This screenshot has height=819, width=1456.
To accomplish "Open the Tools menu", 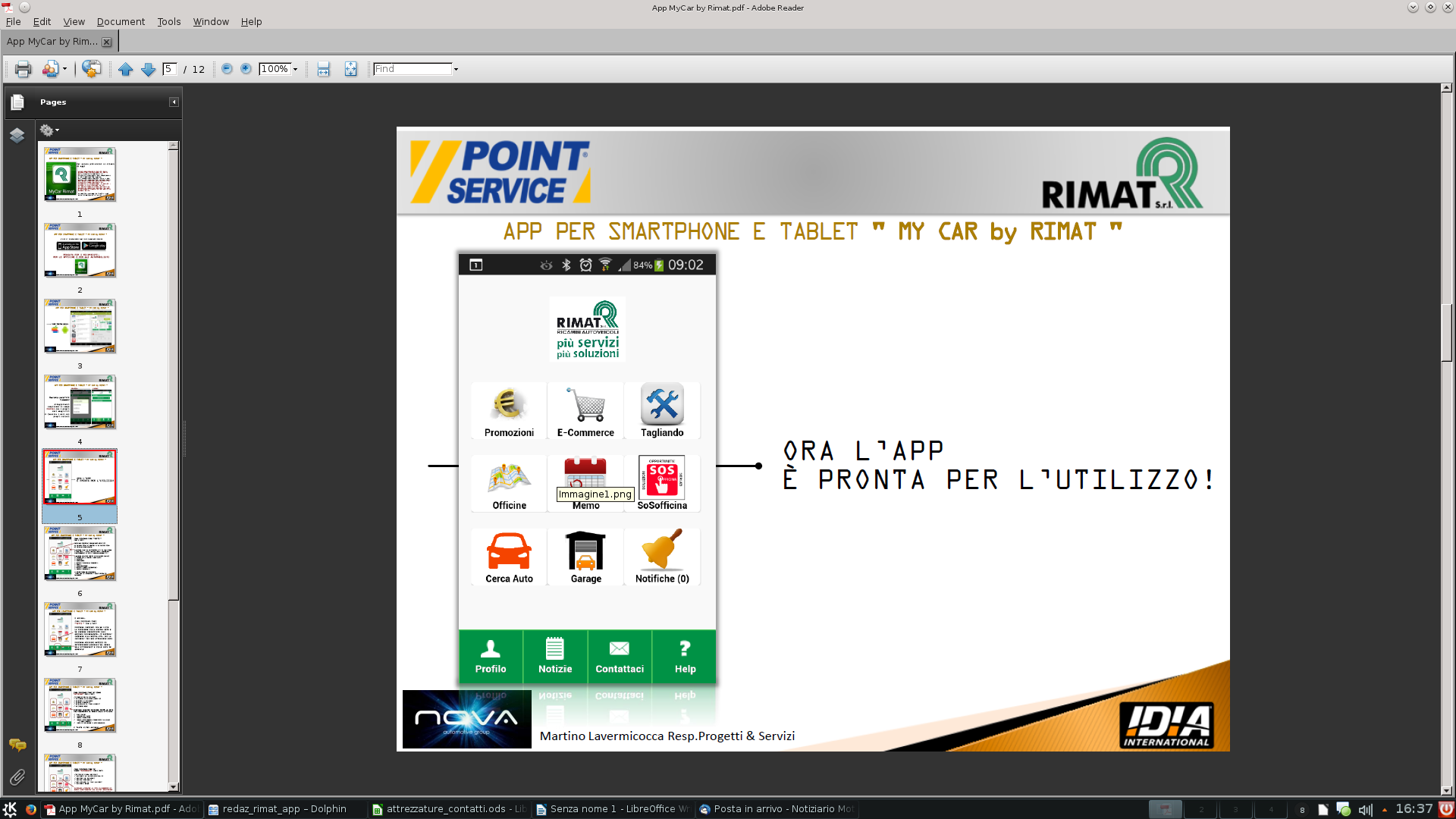I will point(169,21).
